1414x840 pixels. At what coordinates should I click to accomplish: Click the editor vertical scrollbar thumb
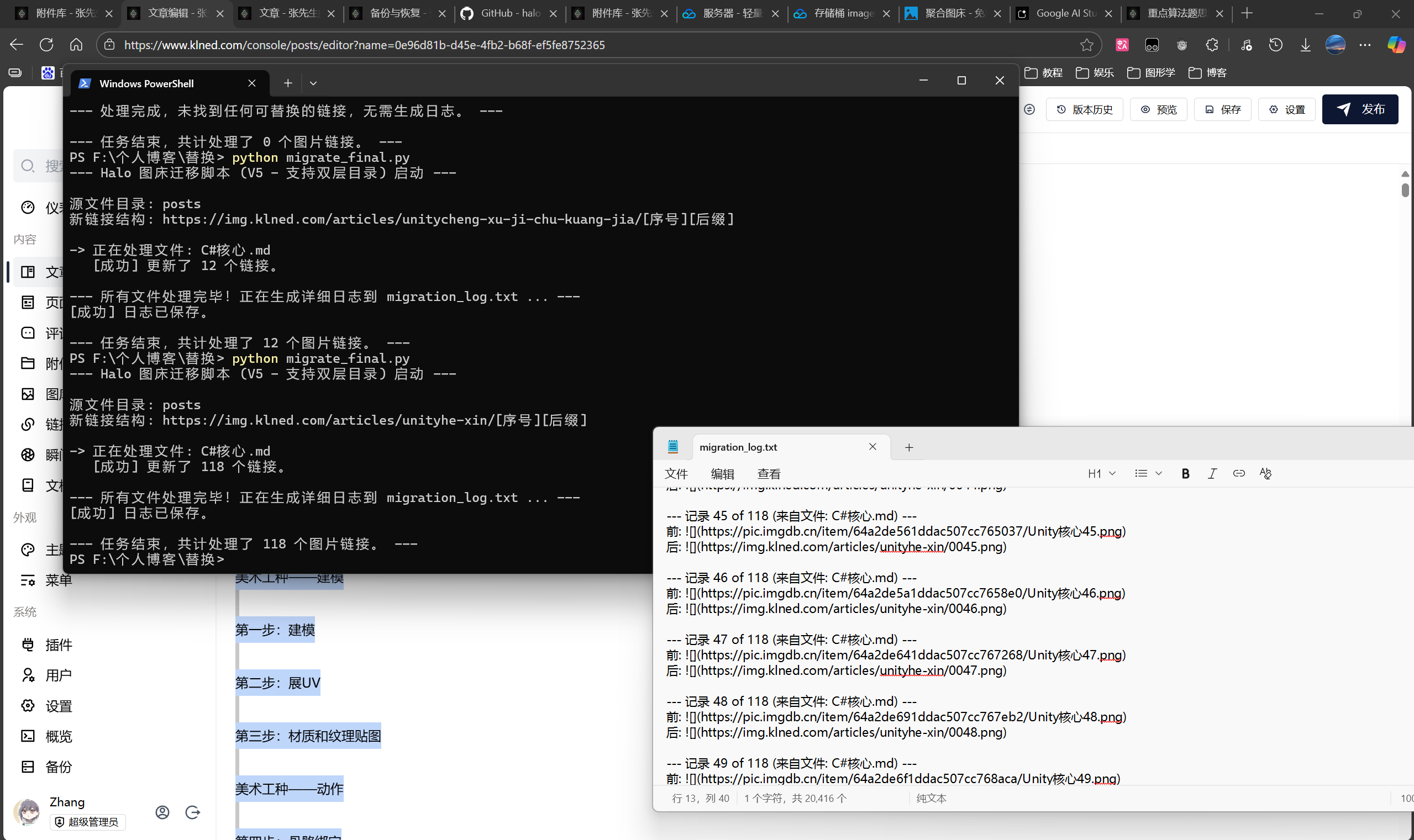1405,189
